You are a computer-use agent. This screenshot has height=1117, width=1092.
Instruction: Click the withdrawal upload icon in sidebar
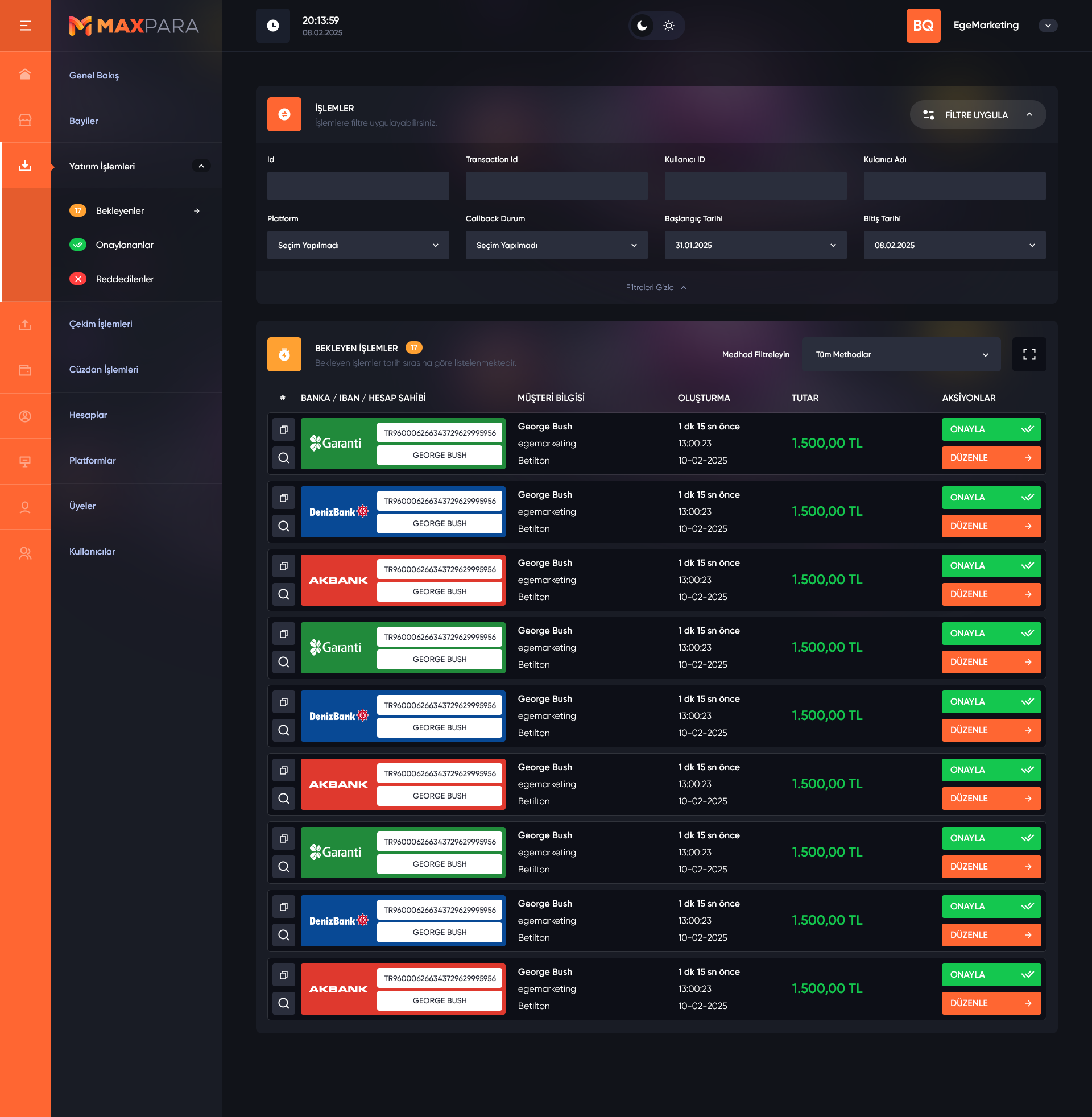coord(25,325)
